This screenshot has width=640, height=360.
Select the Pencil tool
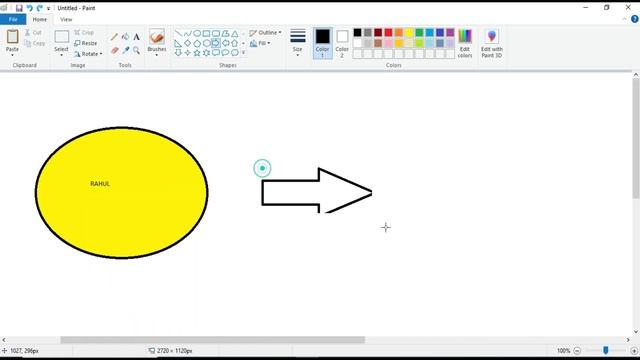(x=114, y=37)
